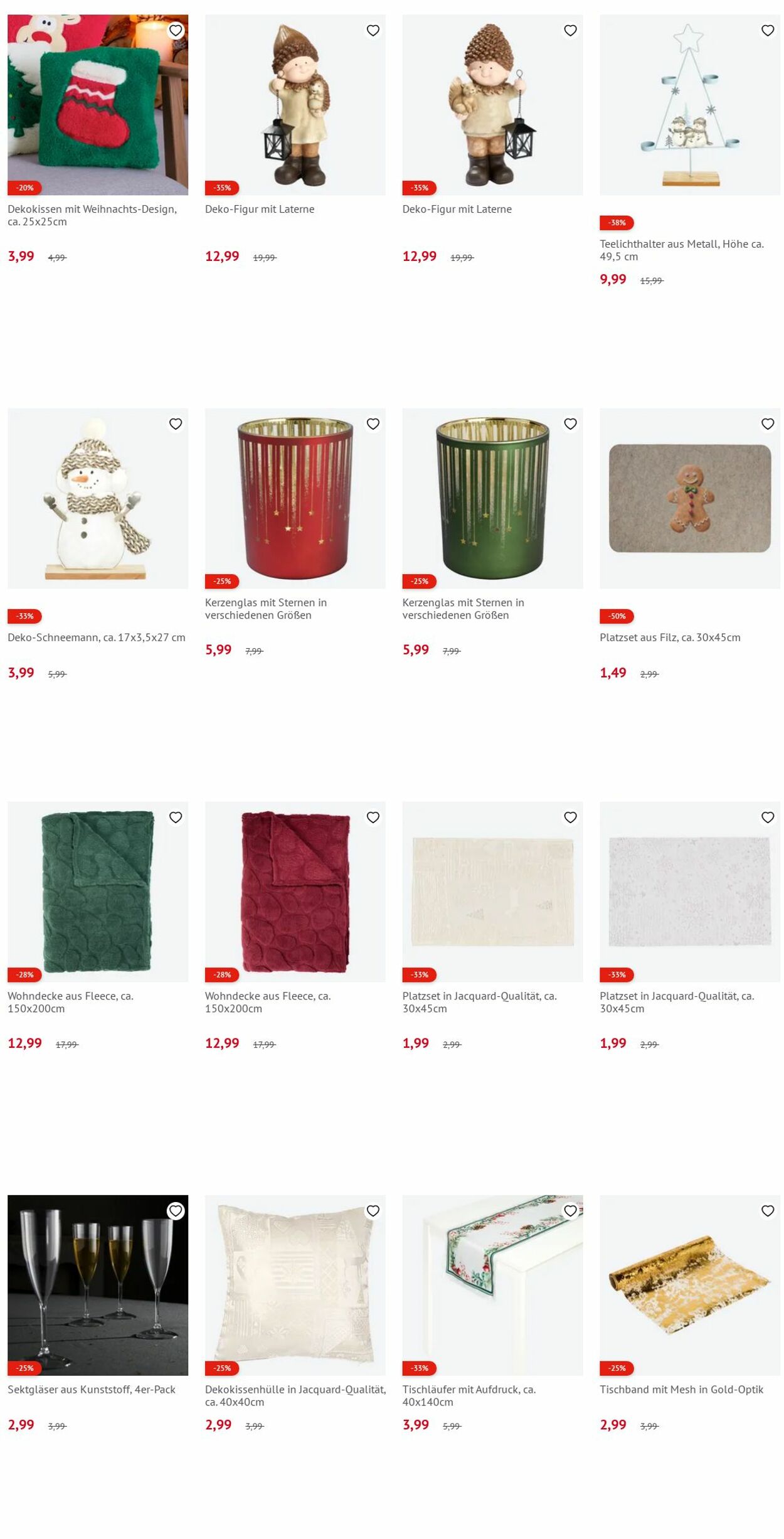This screenshot has width=784, height=1539.
Task: Add Platzset aus Filz to favorites
Action: pyautogui.click(x=768, y=423)
